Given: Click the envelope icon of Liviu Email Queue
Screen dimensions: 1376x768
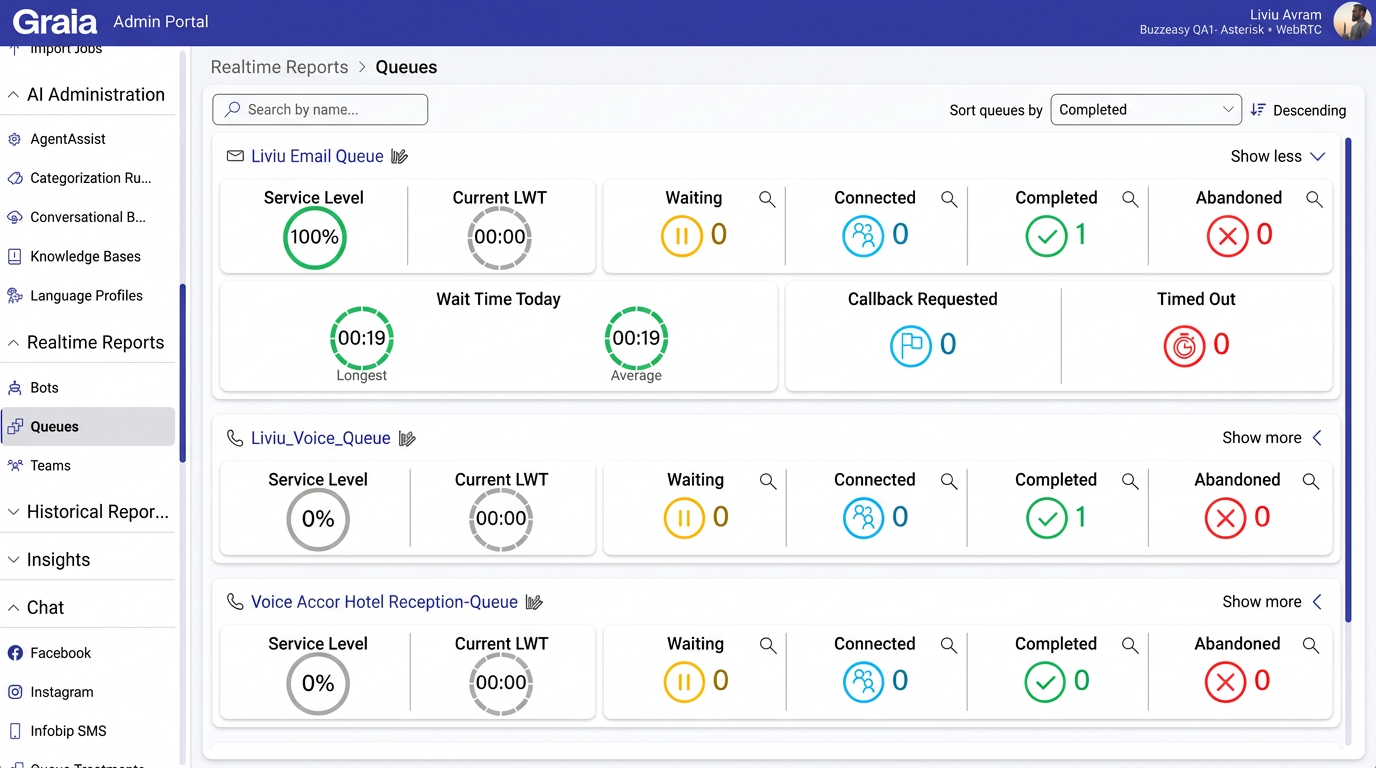Looking at the screenshot, I should pyautogui.click(x=235, y=156).
